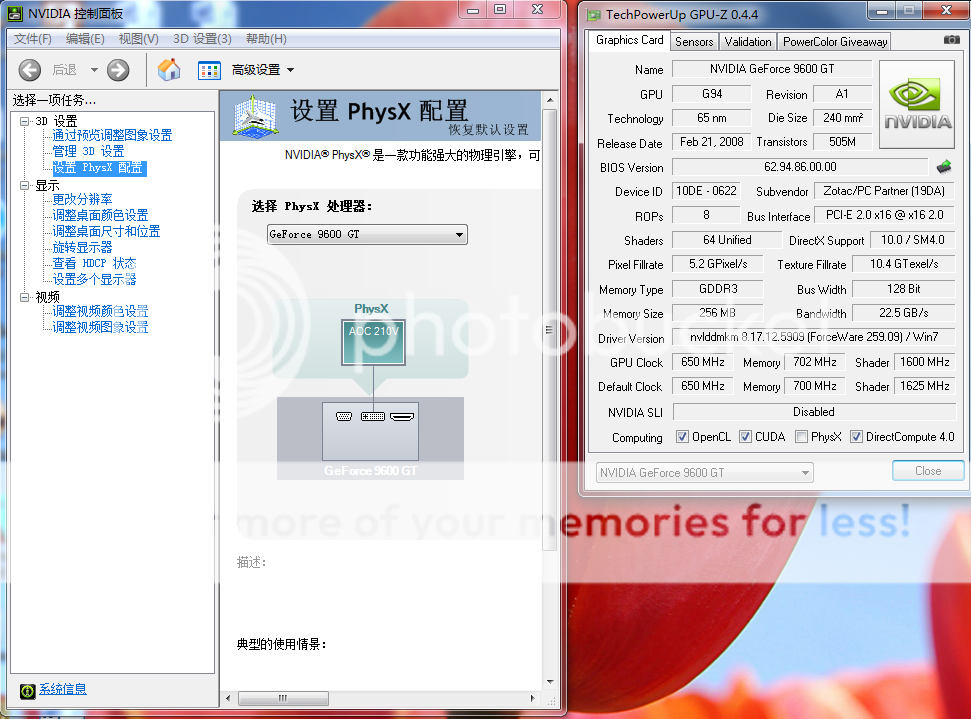
Task: Open the PhysX processor dropdown
Action: tap(367, 234)
